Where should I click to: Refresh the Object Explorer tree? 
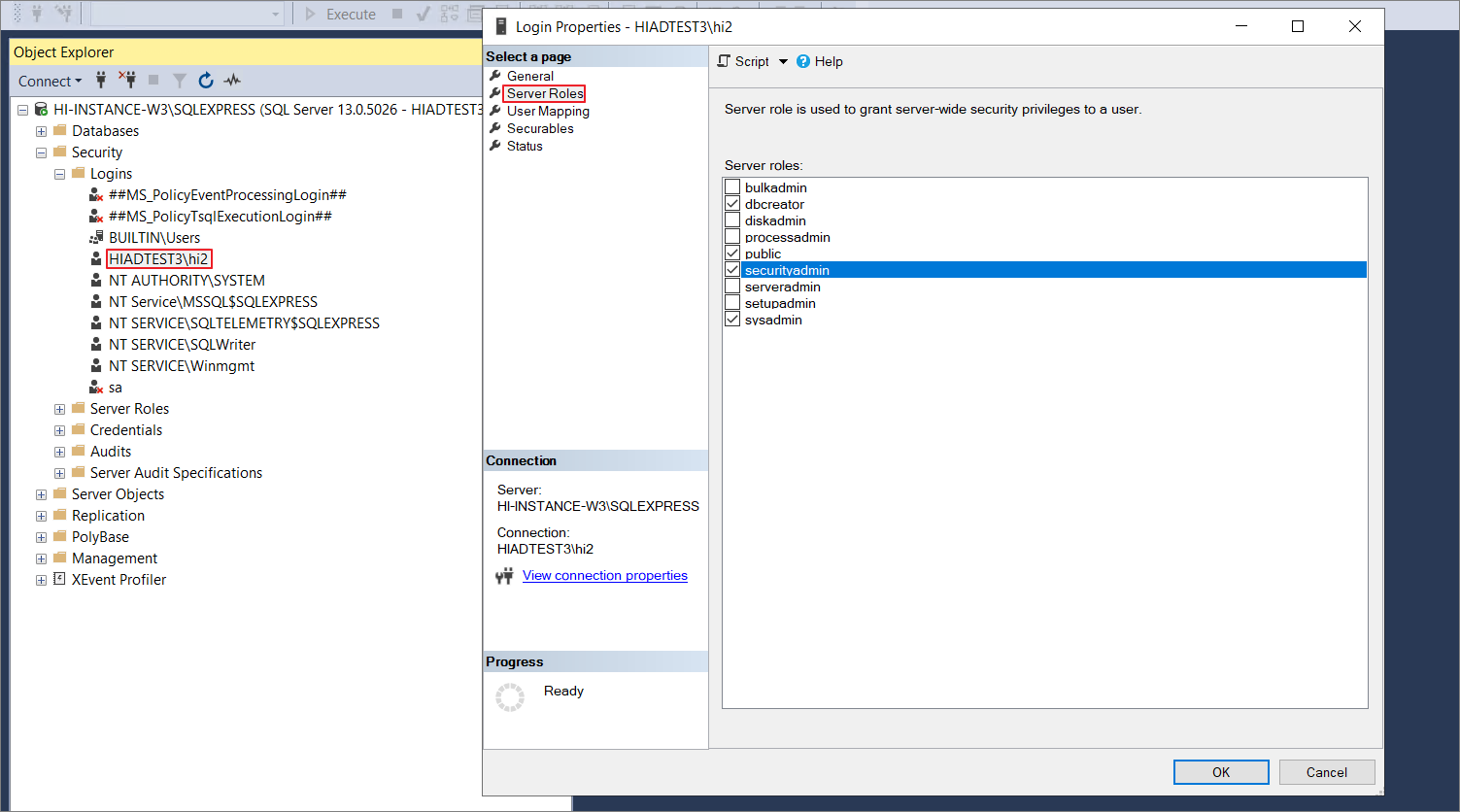(x=206, y=81)
